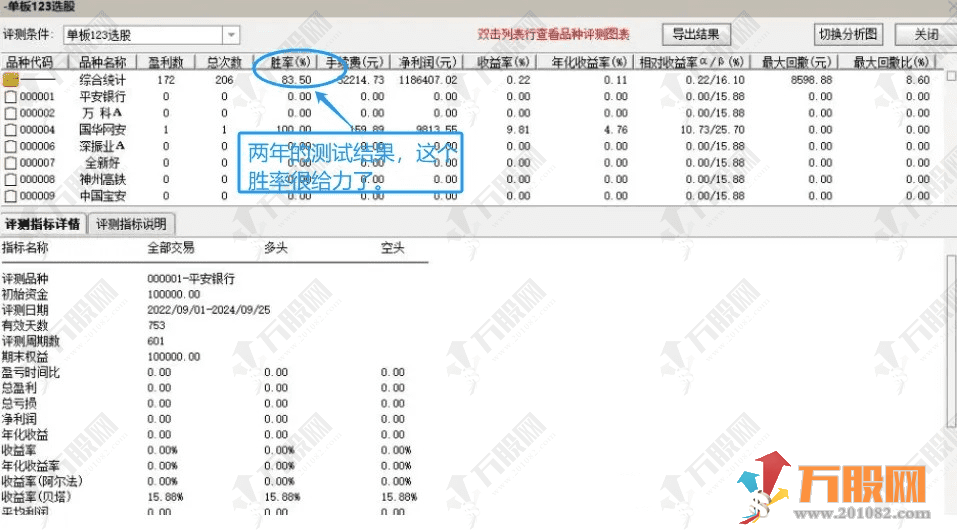The height and width of the screenshot is (530, 957).
Task: Tick the checkbox for 000006 深振业A
Action: click(10, 147)
